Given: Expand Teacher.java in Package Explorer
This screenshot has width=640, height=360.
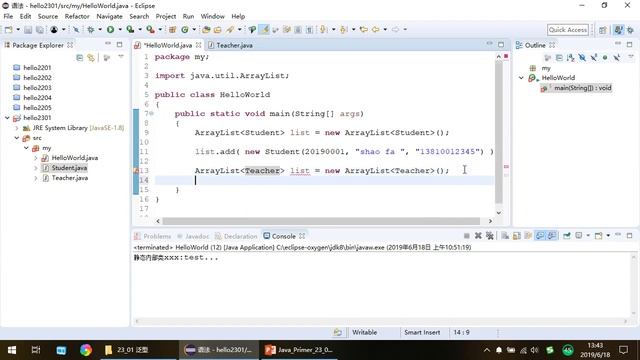Looking at the screenshot, I should pos(36,178).
